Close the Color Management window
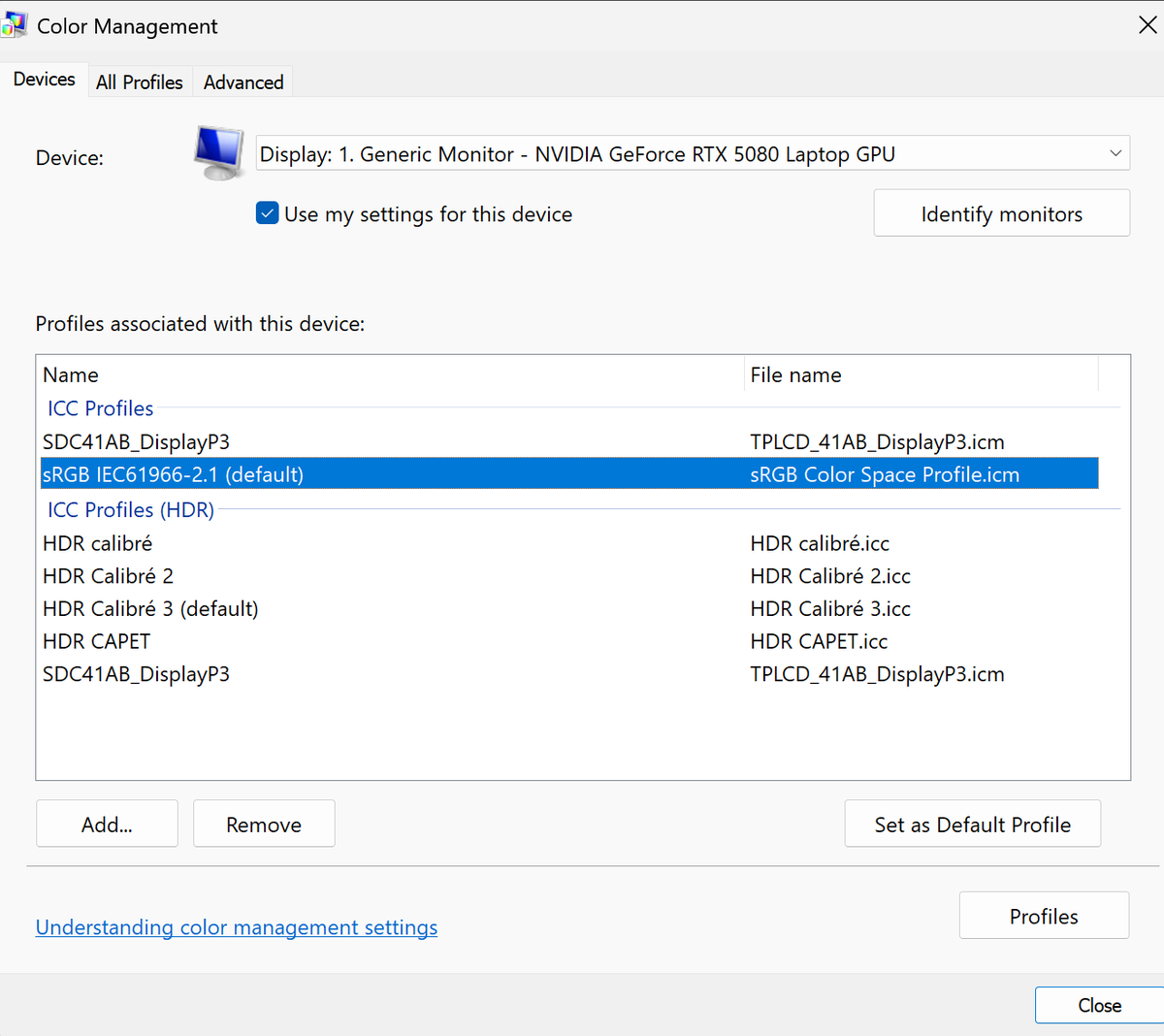 (x=1148, y=26)
